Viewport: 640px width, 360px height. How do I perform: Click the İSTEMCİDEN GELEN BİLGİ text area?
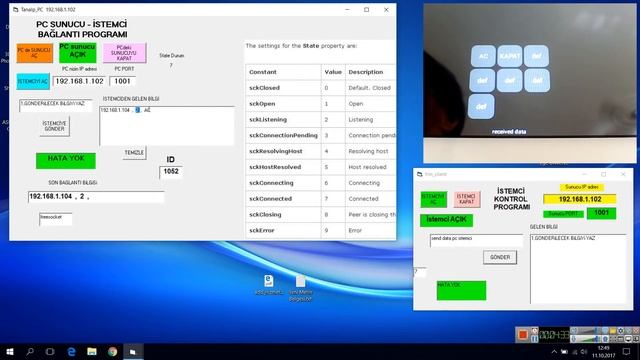(167, 126)
